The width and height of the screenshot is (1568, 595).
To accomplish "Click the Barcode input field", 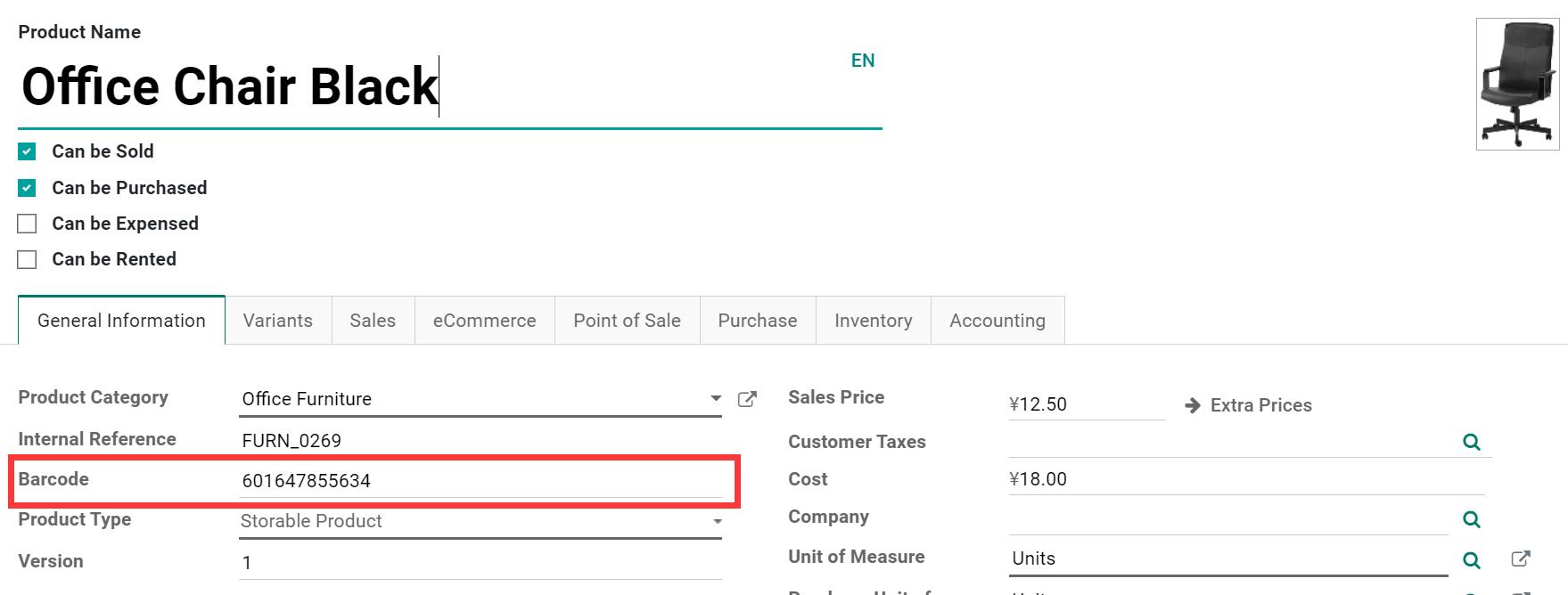I will click(480, 481).
